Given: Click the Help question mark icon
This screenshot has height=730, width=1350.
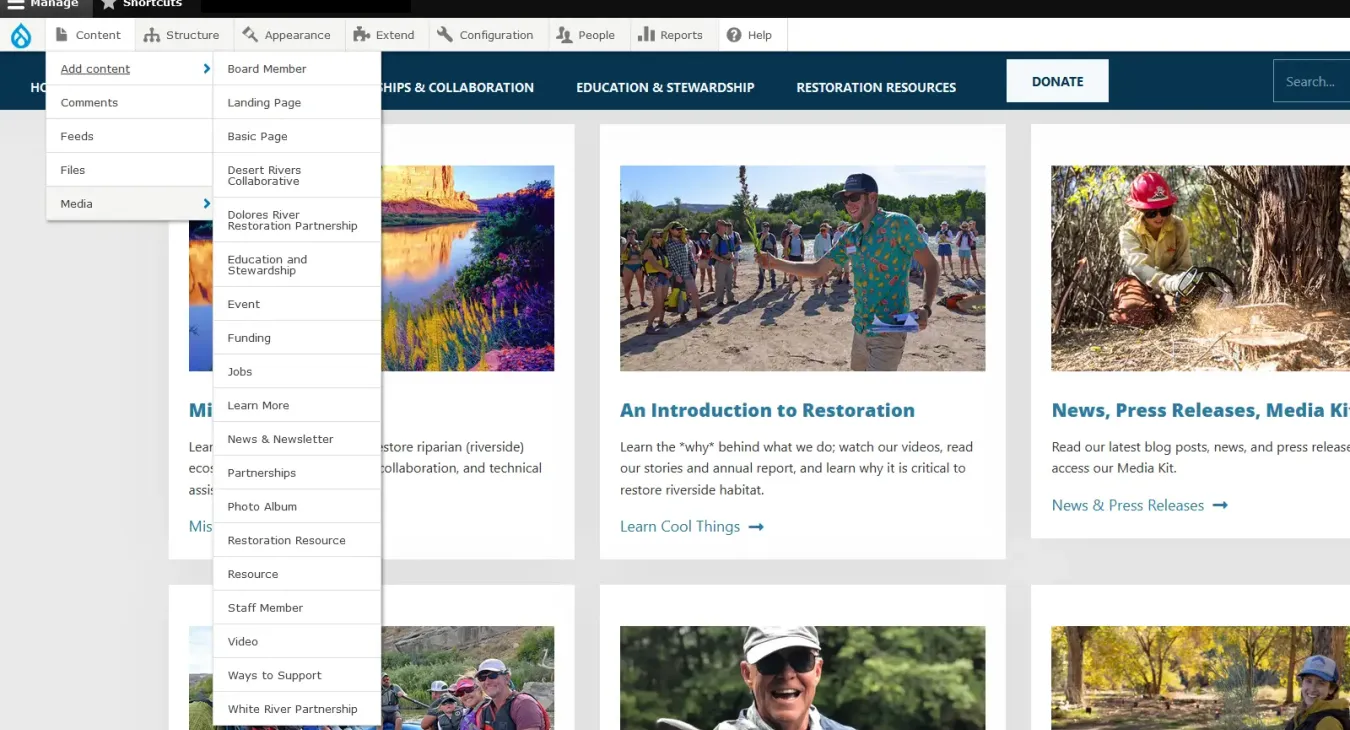Looking at the screenshot, I should pos(734,35).
